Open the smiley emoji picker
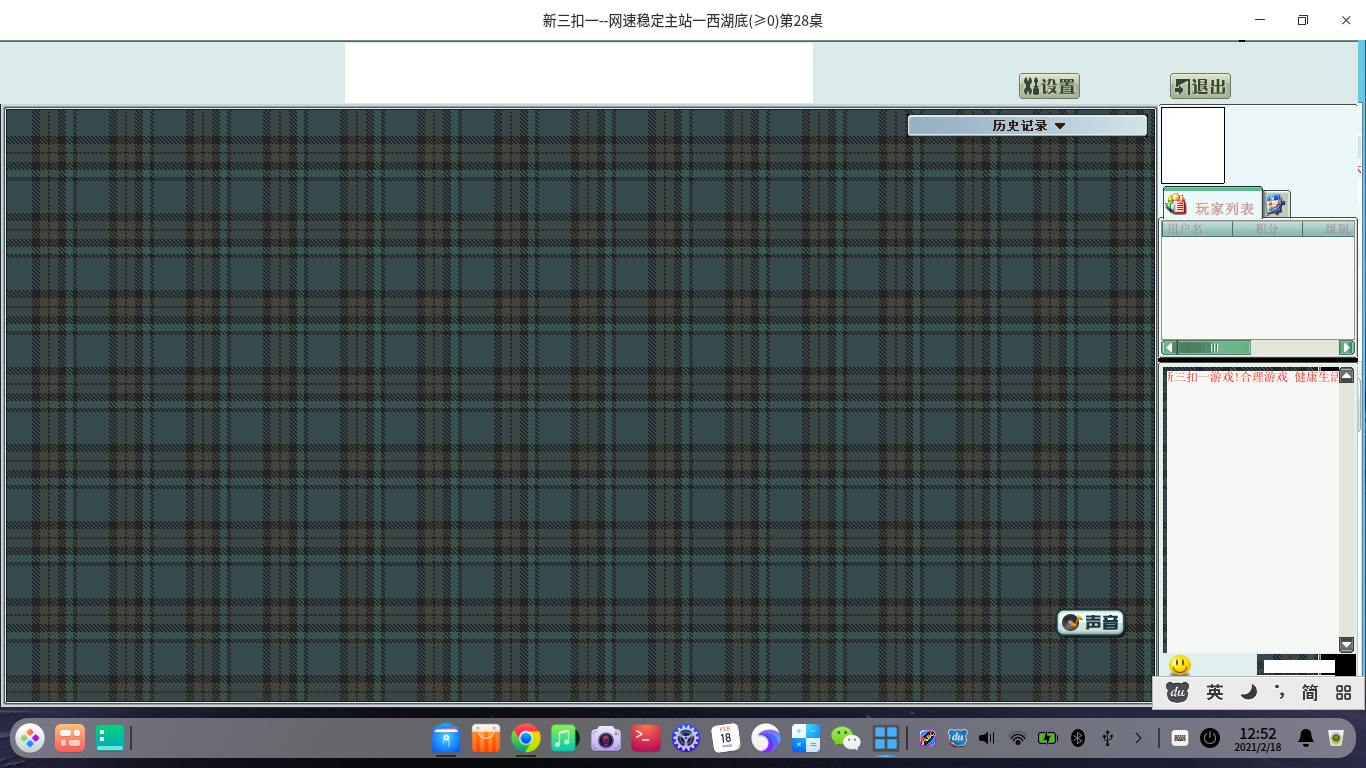This screenshot has height=768, width=1366. coord(1180,665)
